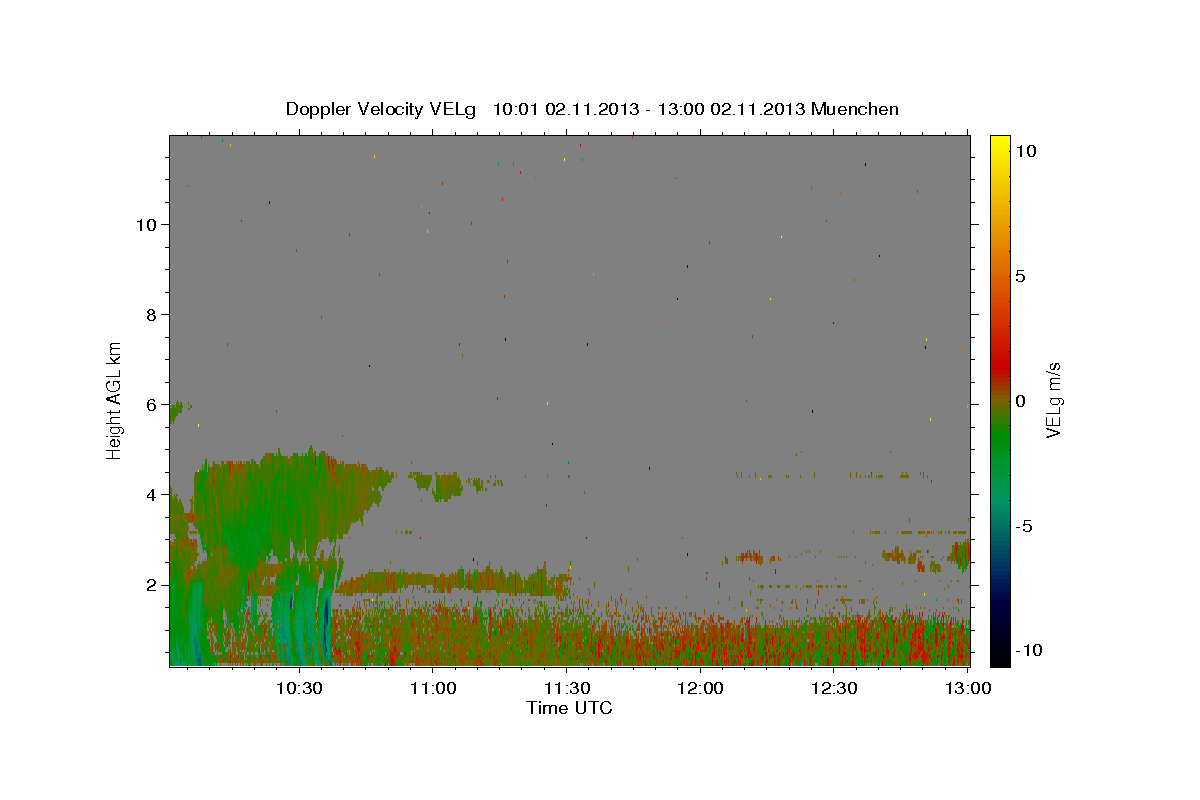1200x800 pixels.
Task: Click the '10:30' time axis label
Action: (299, 688)
